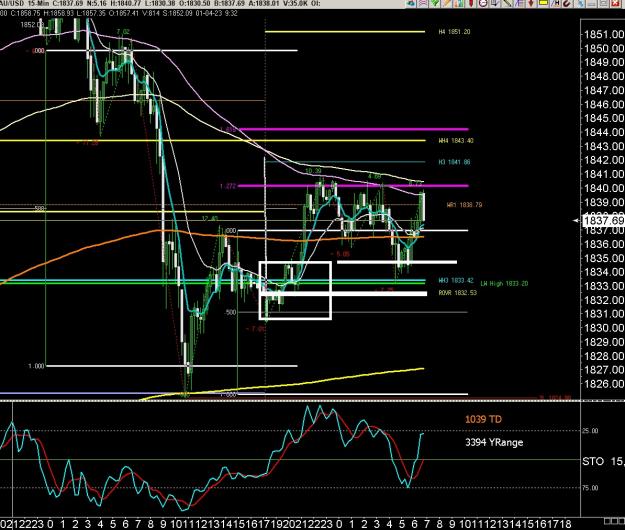Click the 1.272 Fibonacci level label
The height and width of the screenshot is (530, 625).
[x=228, y=186]
